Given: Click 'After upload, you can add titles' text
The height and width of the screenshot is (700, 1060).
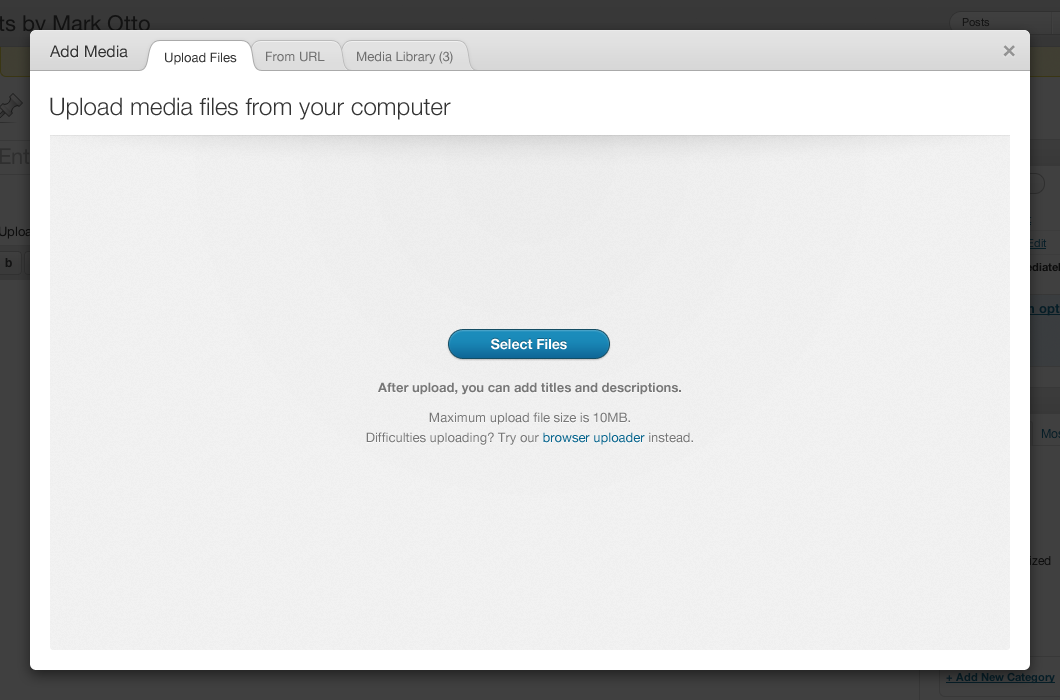Looking at the screenshot, I should (529, 388).
